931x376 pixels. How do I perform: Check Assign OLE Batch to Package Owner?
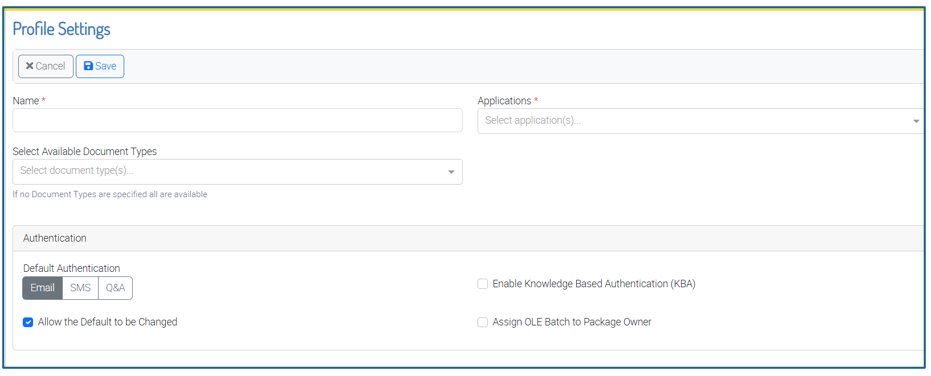pyautogui.click(x=483, y=322)
